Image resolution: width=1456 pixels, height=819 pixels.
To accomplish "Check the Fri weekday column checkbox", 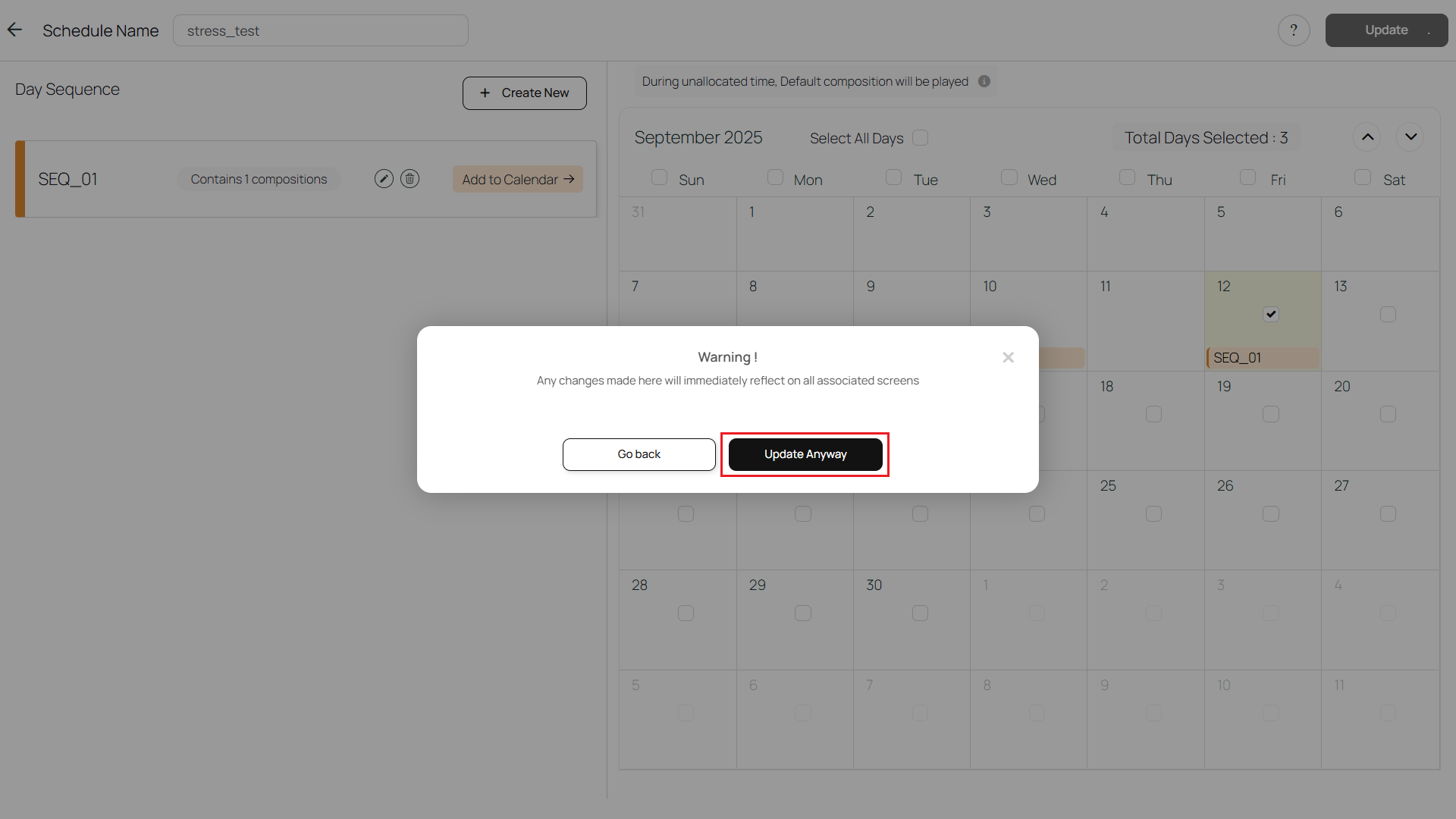I will [1247, 177].
